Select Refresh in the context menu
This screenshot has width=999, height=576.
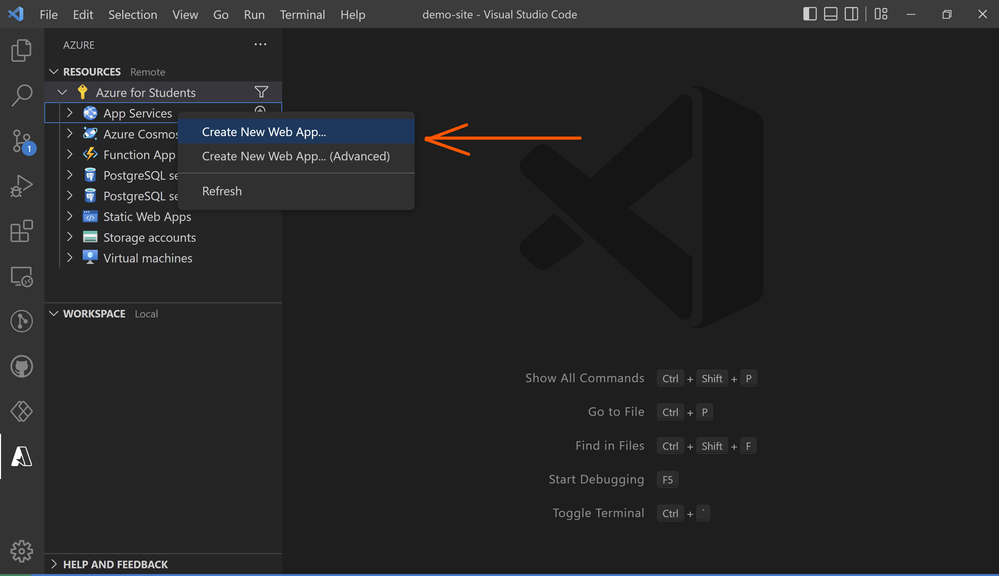point(296,191)
